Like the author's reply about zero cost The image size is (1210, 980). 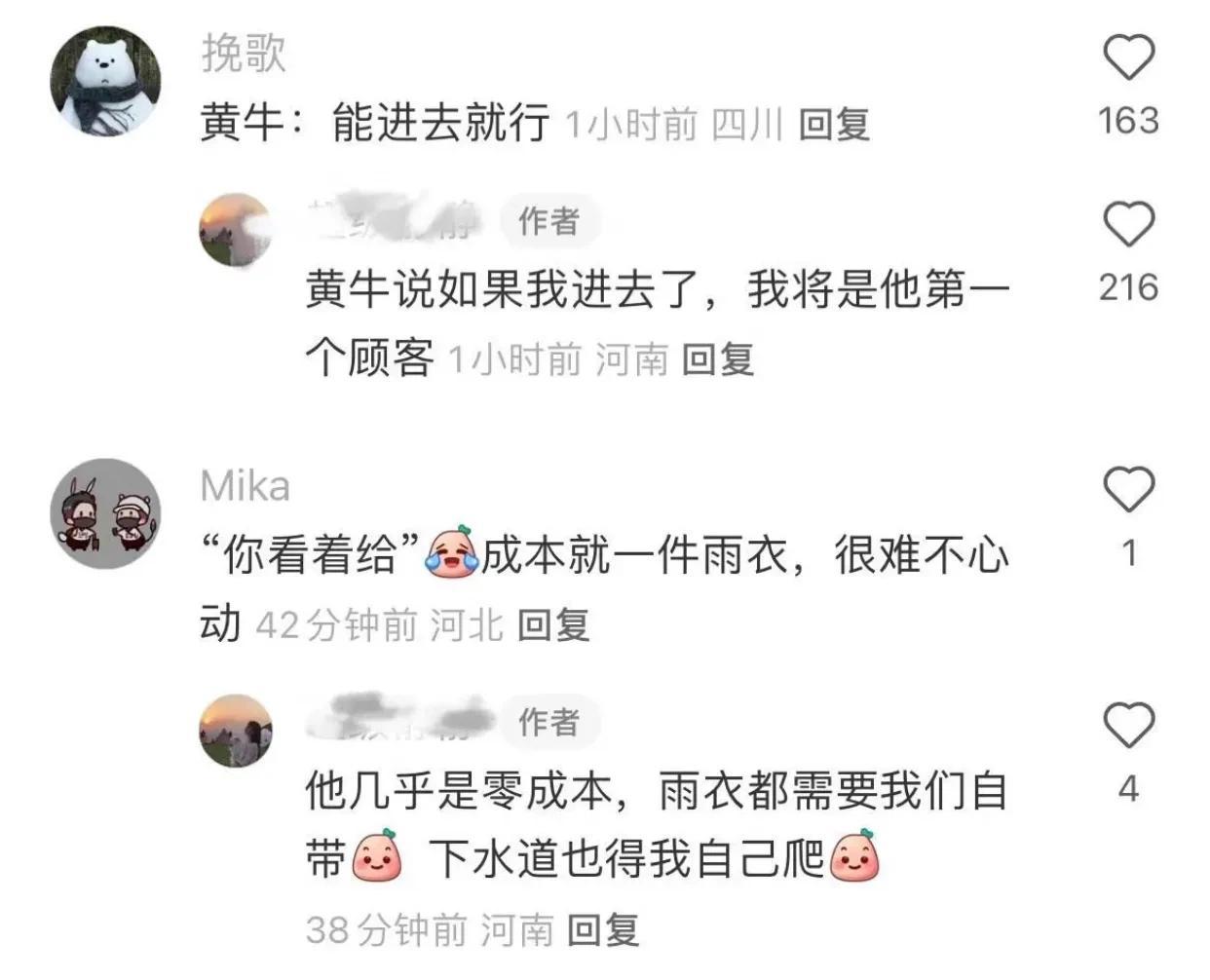[x=1128, y=725]
